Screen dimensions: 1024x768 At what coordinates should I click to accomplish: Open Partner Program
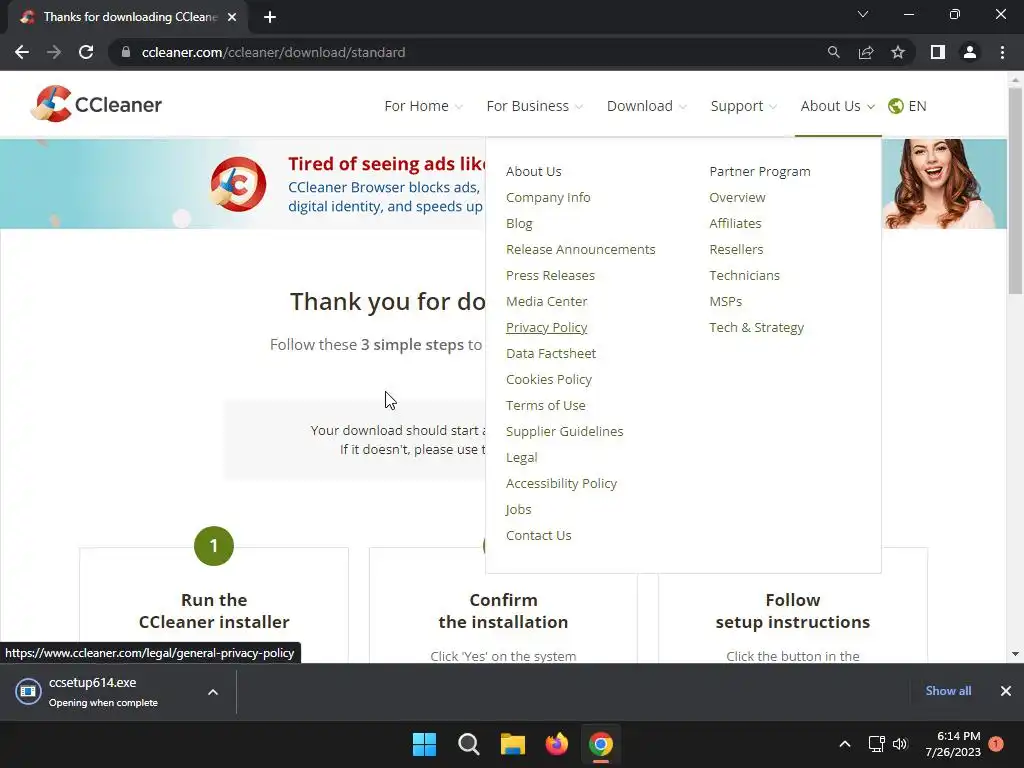[x=760, y=171]
